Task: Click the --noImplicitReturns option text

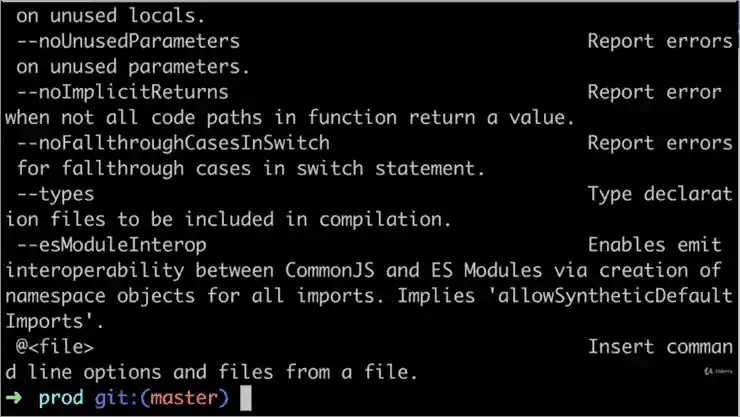Action: tap(122, 92)
